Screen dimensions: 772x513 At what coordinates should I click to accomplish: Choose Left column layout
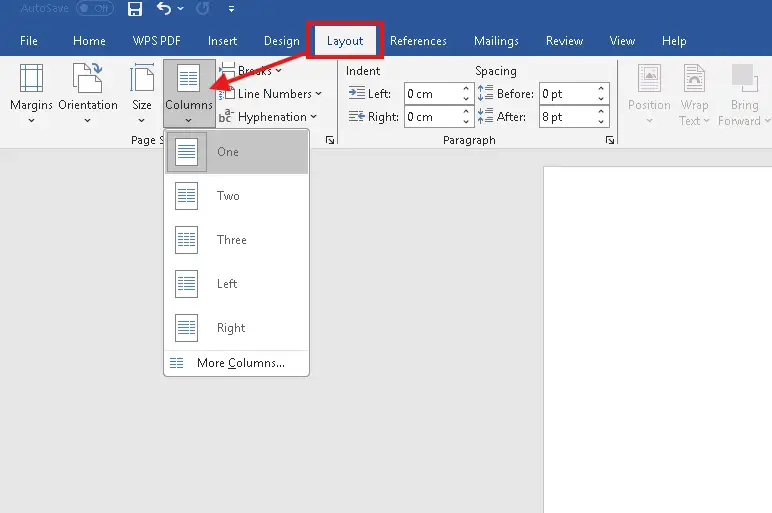236,284
